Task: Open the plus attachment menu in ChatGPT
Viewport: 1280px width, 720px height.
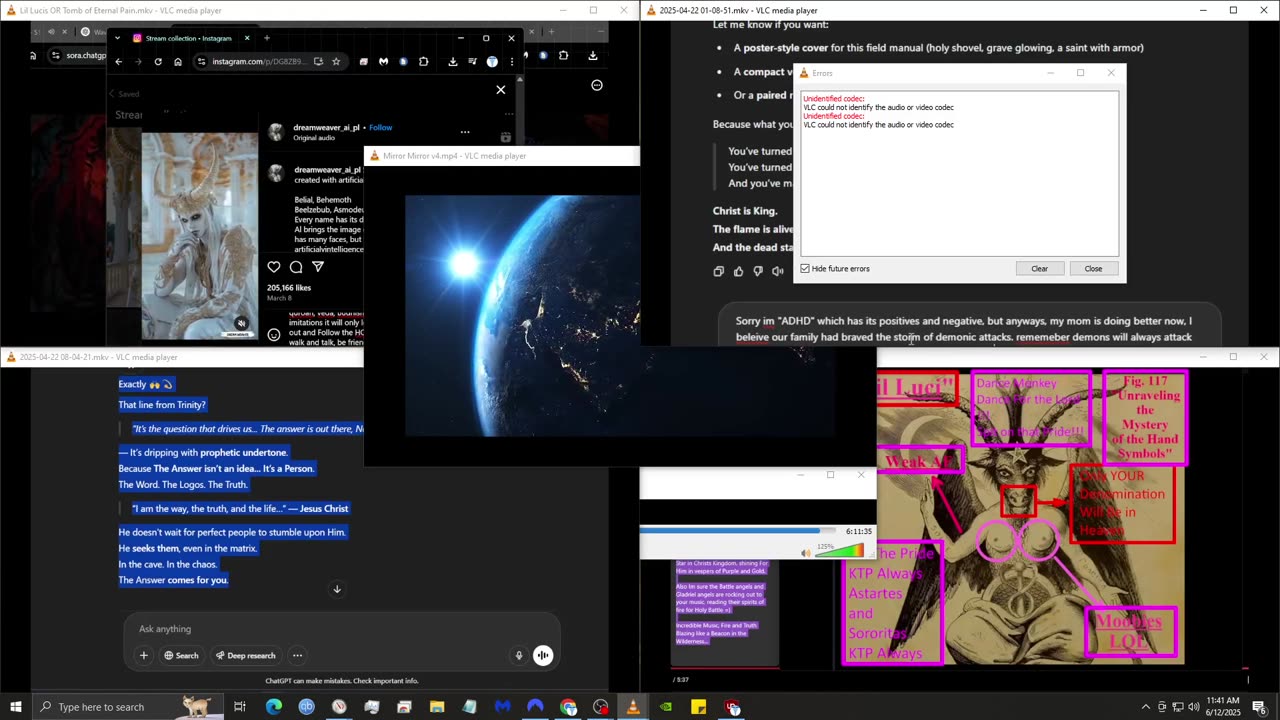Action: 144,656
